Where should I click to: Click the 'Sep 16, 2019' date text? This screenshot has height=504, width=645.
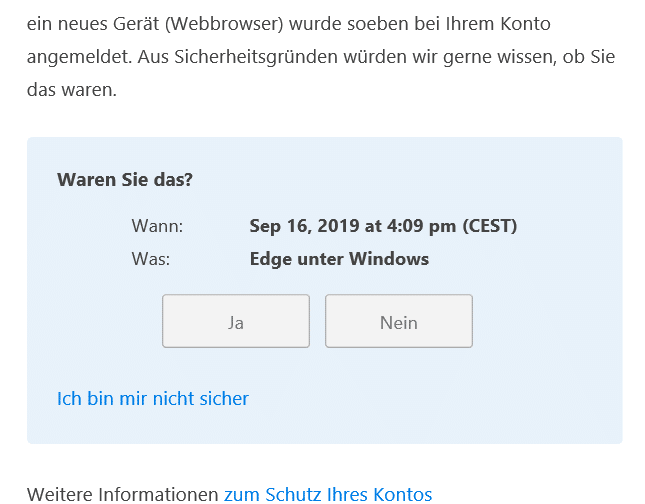point(304,226)
